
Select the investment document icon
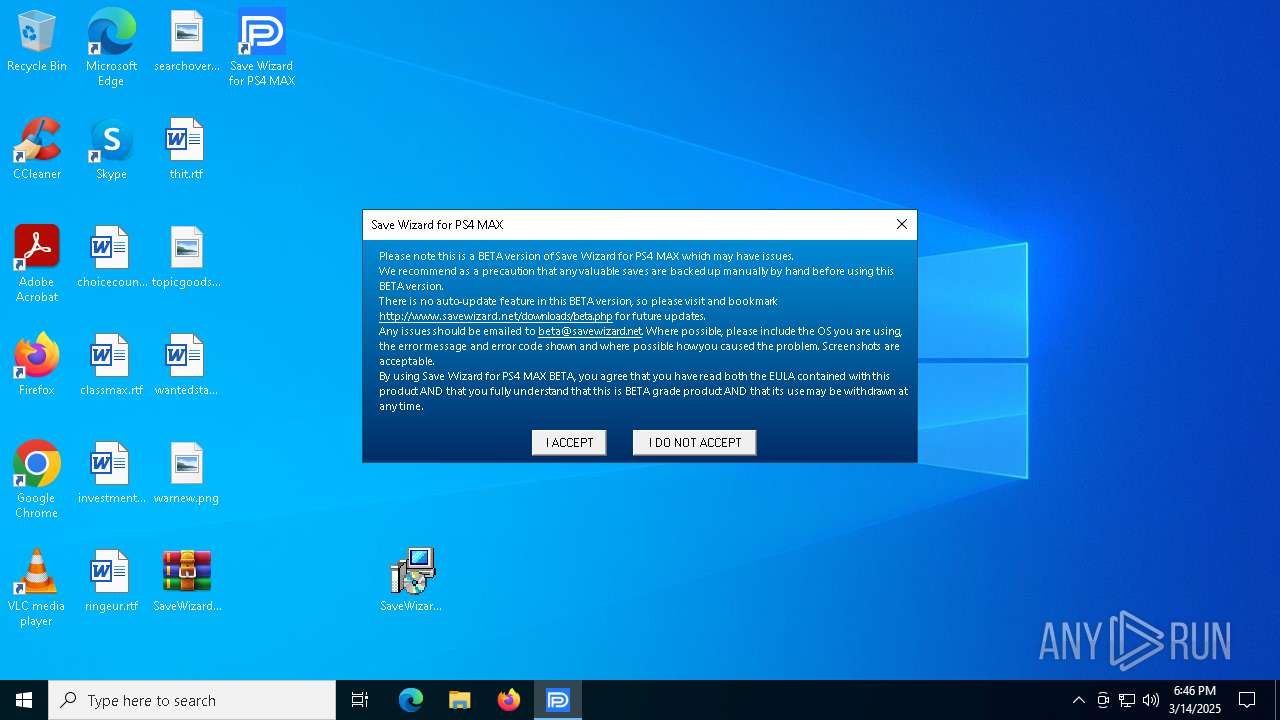(111, 474)
